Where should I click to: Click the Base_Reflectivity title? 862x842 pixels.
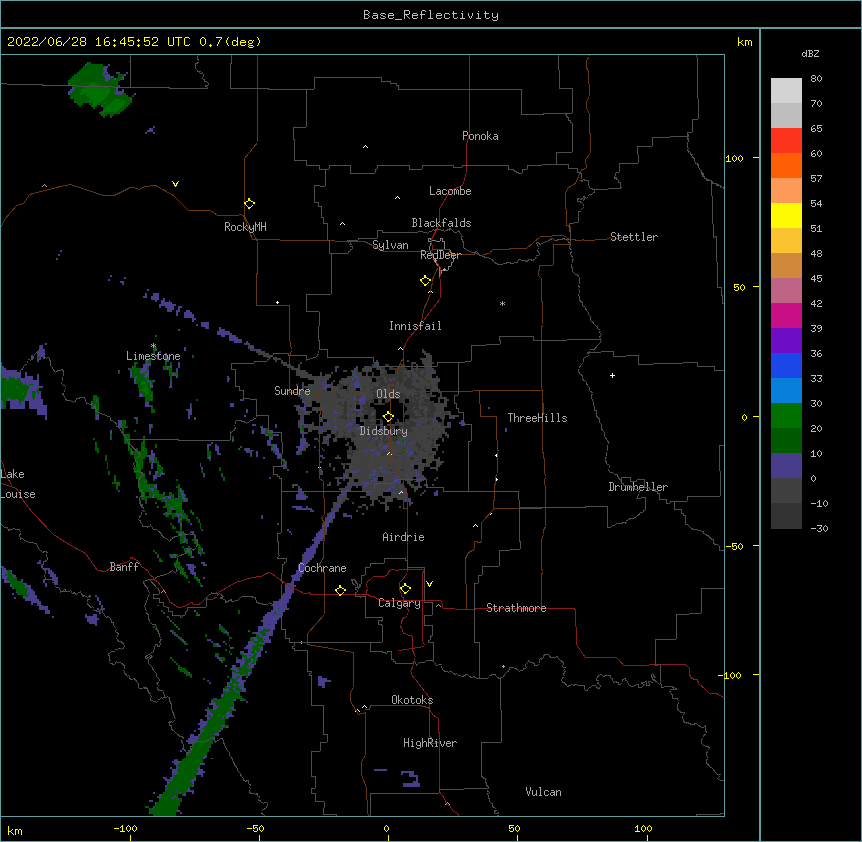pyautogui.click(x=431, y=15)
